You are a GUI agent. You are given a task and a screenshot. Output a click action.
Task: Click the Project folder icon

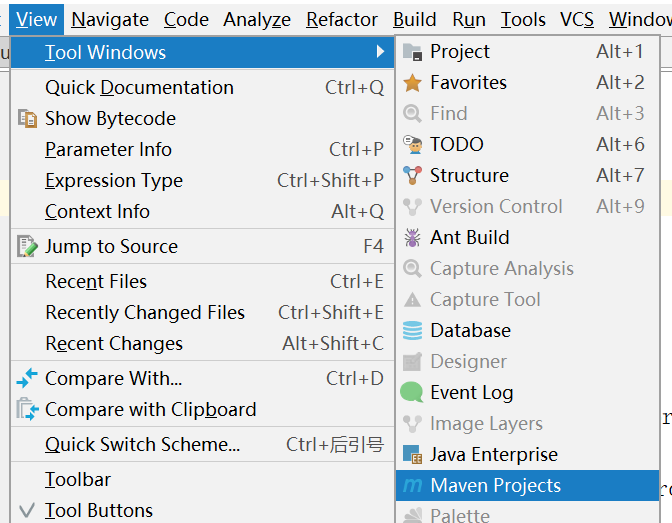[412, 52]
